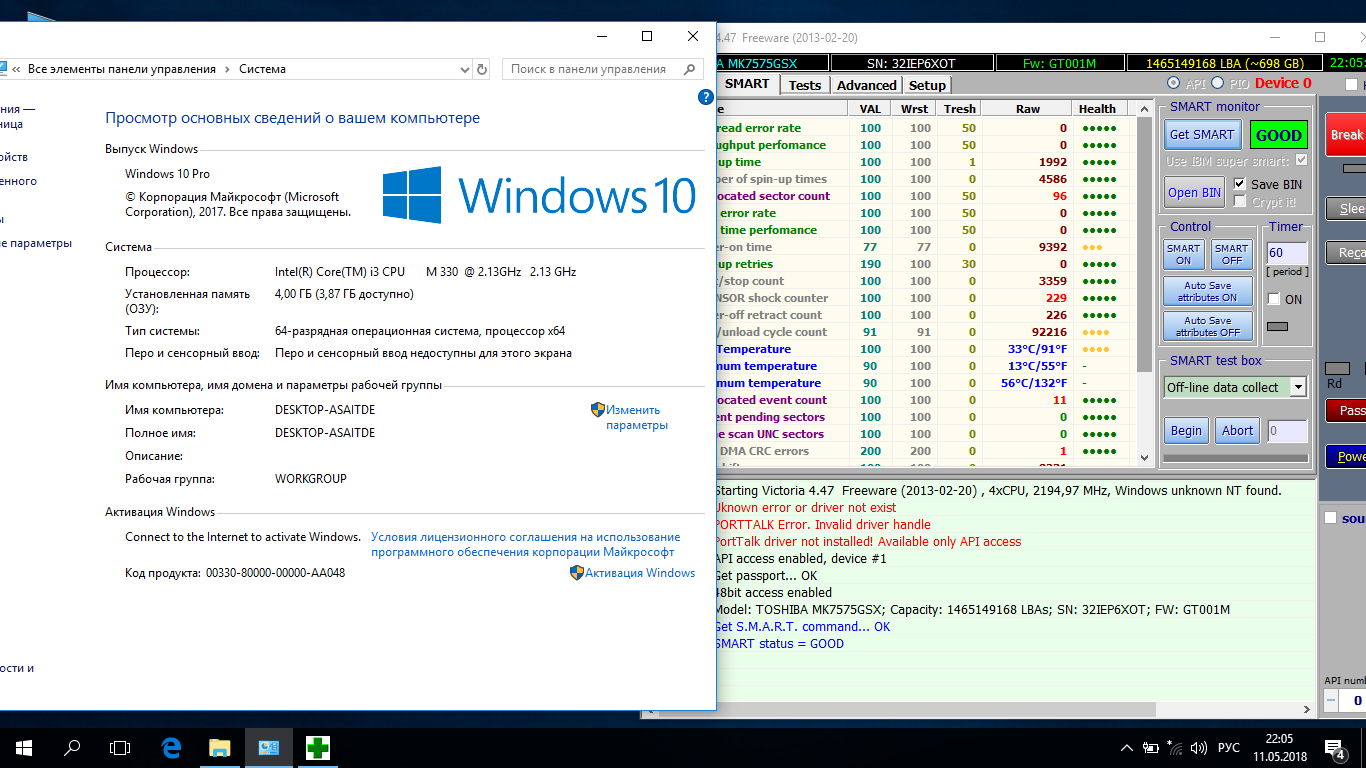Sort by Raw column header
Image resolution: width=1366 pixels, height=768 pixels.
[x=1027, y=109]
